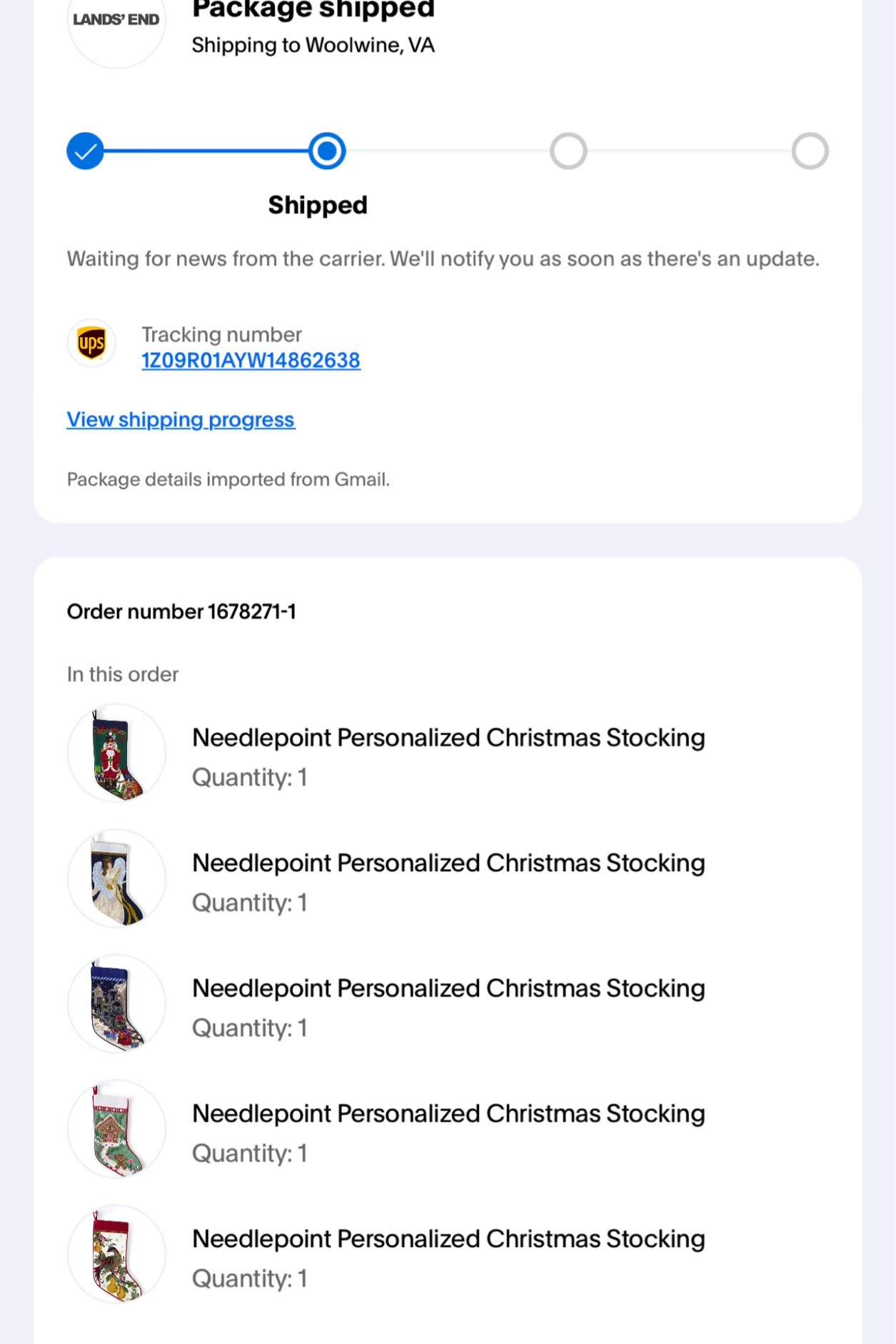
Task: Open the partridge and pears stocking thumbnail
Action: (x=116, y=1255)
